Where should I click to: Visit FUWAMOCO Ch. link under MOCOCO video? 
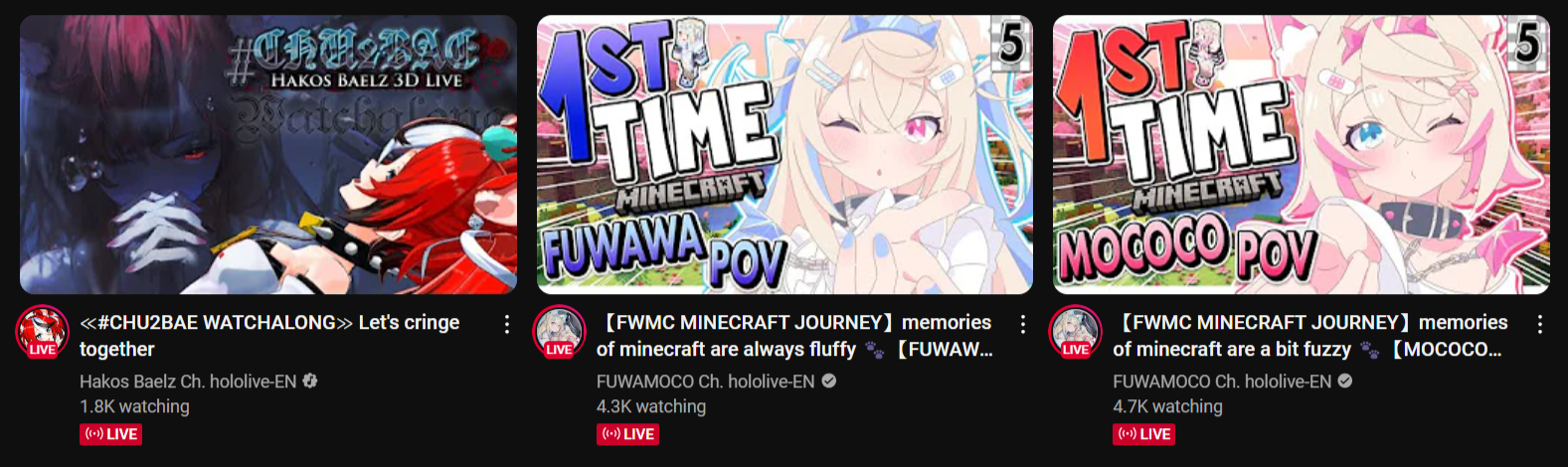[1222, 382]
